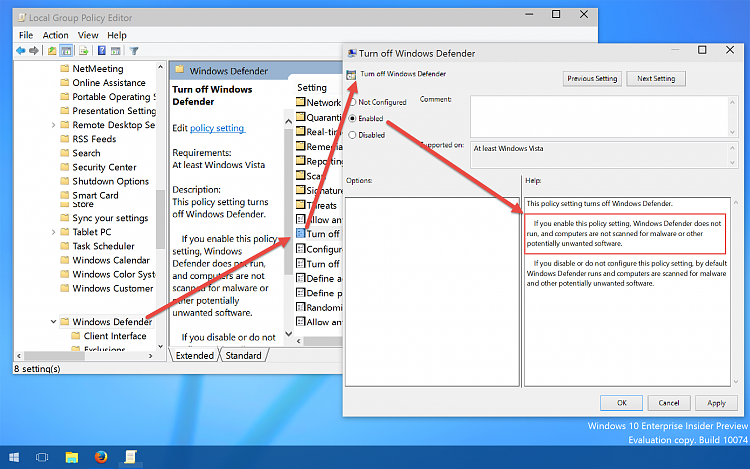Click the Setting column header
750x469 pixels.
[x=312, y=87]
